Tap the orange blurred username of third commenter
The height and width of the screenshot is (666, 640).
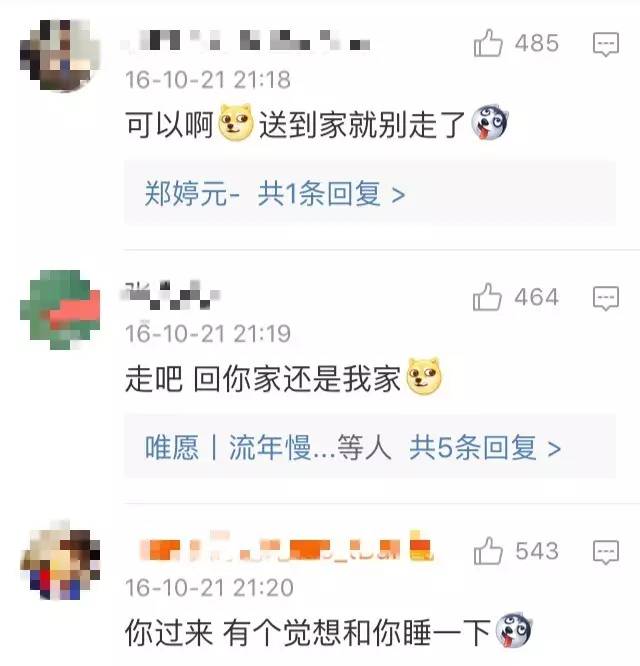point(287,547)
